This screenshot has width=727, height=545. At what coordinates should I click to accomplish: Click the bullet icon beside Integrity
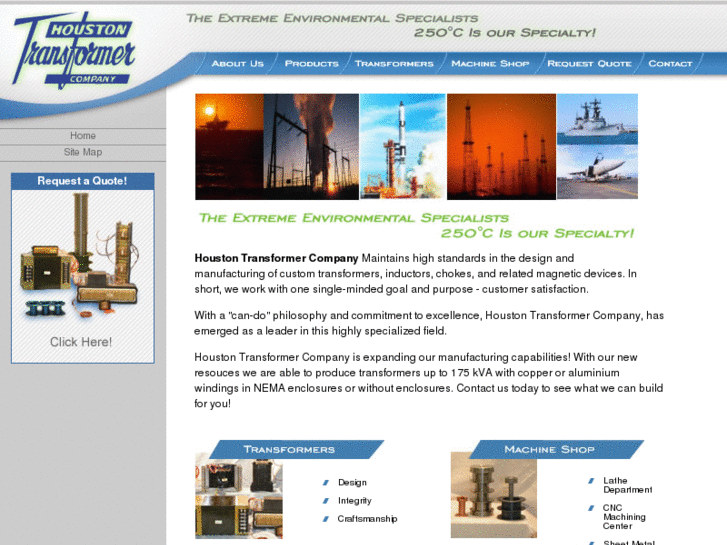click(326, 501)
